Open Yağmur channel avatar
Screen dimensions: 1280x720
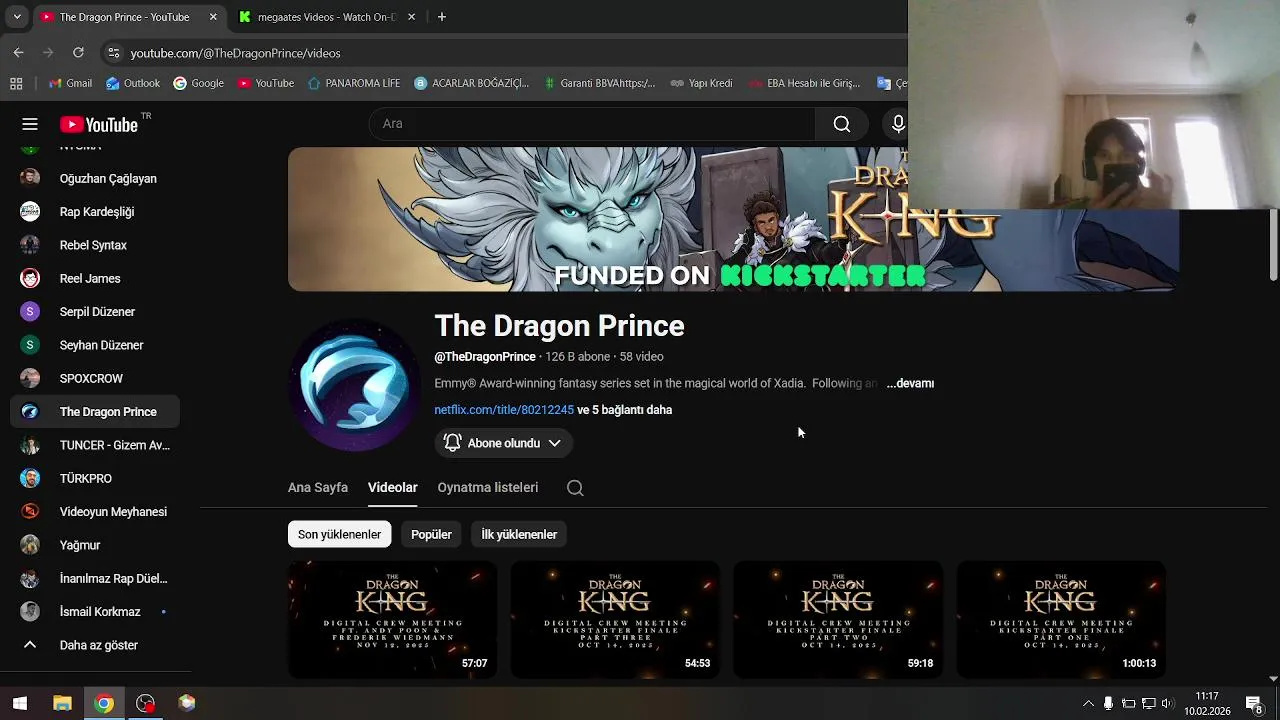pos(30,545)
